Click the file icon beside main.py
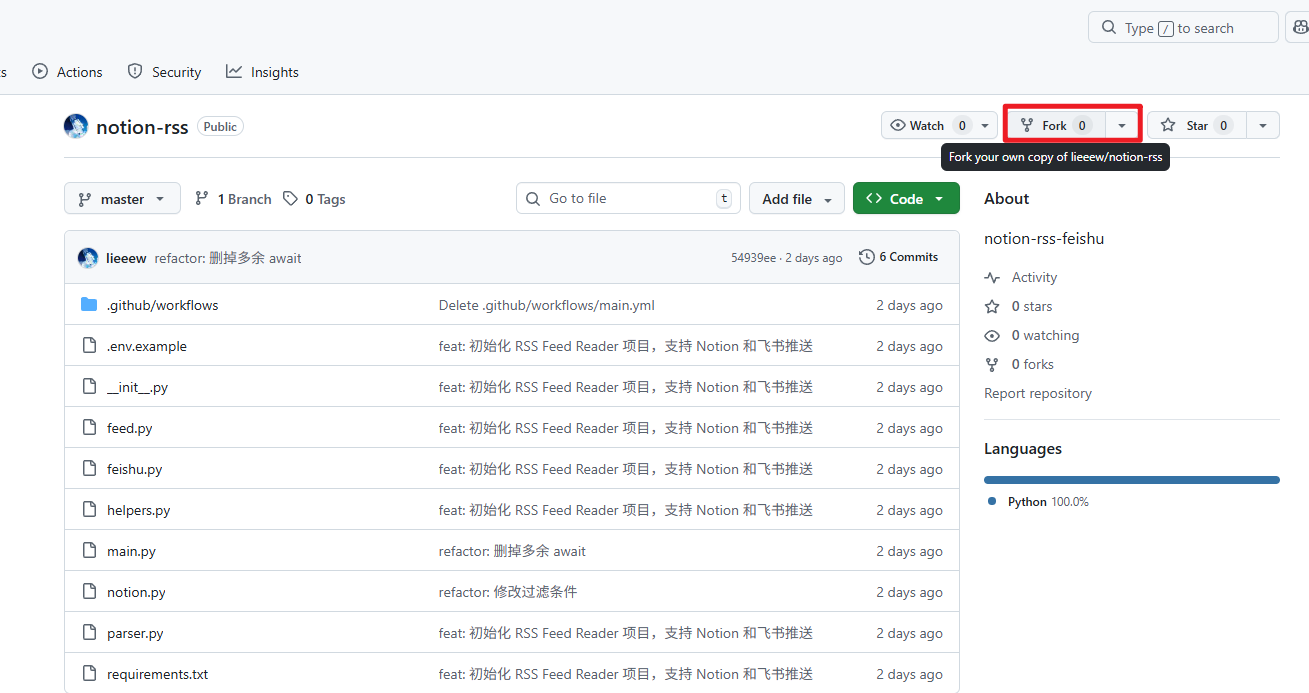 pos(89,551)
